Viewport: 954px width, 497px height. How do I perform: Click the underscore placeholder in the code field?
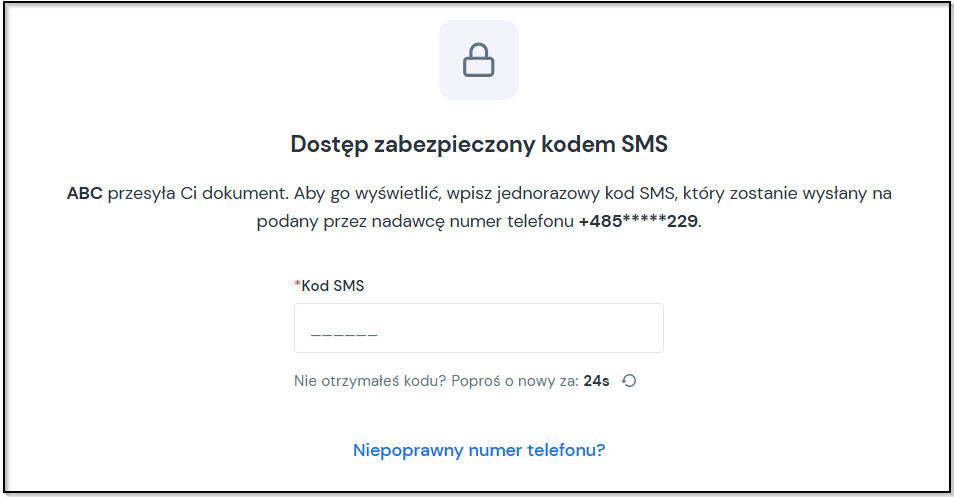(344, 335)
